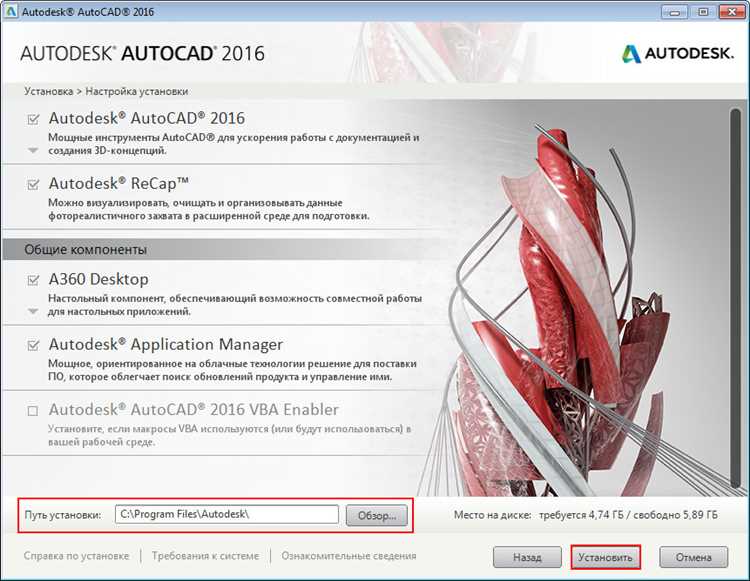Uncheck the Autodesk AutoCAD 2016 checkbox
This screenshot has height=581, width=750.
coord(33,119)
